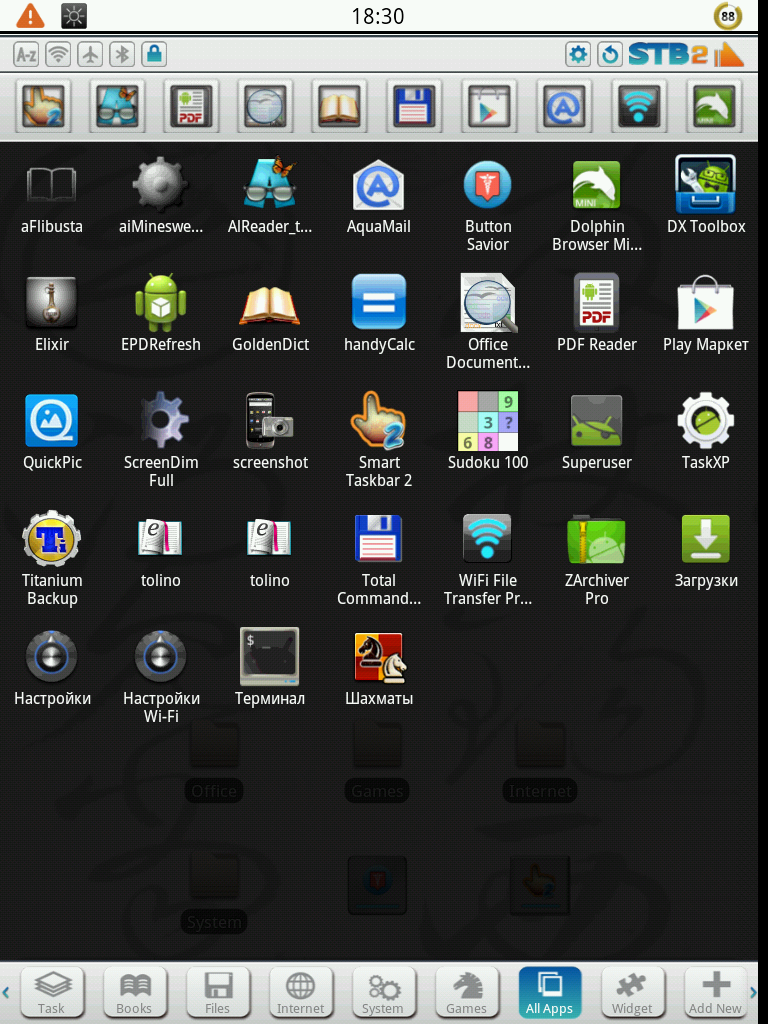Viewport: 768px width, 1024px height.
Task: Launch WiFi File Transfer Pro in grid
Action: click(x=488, y=560)
